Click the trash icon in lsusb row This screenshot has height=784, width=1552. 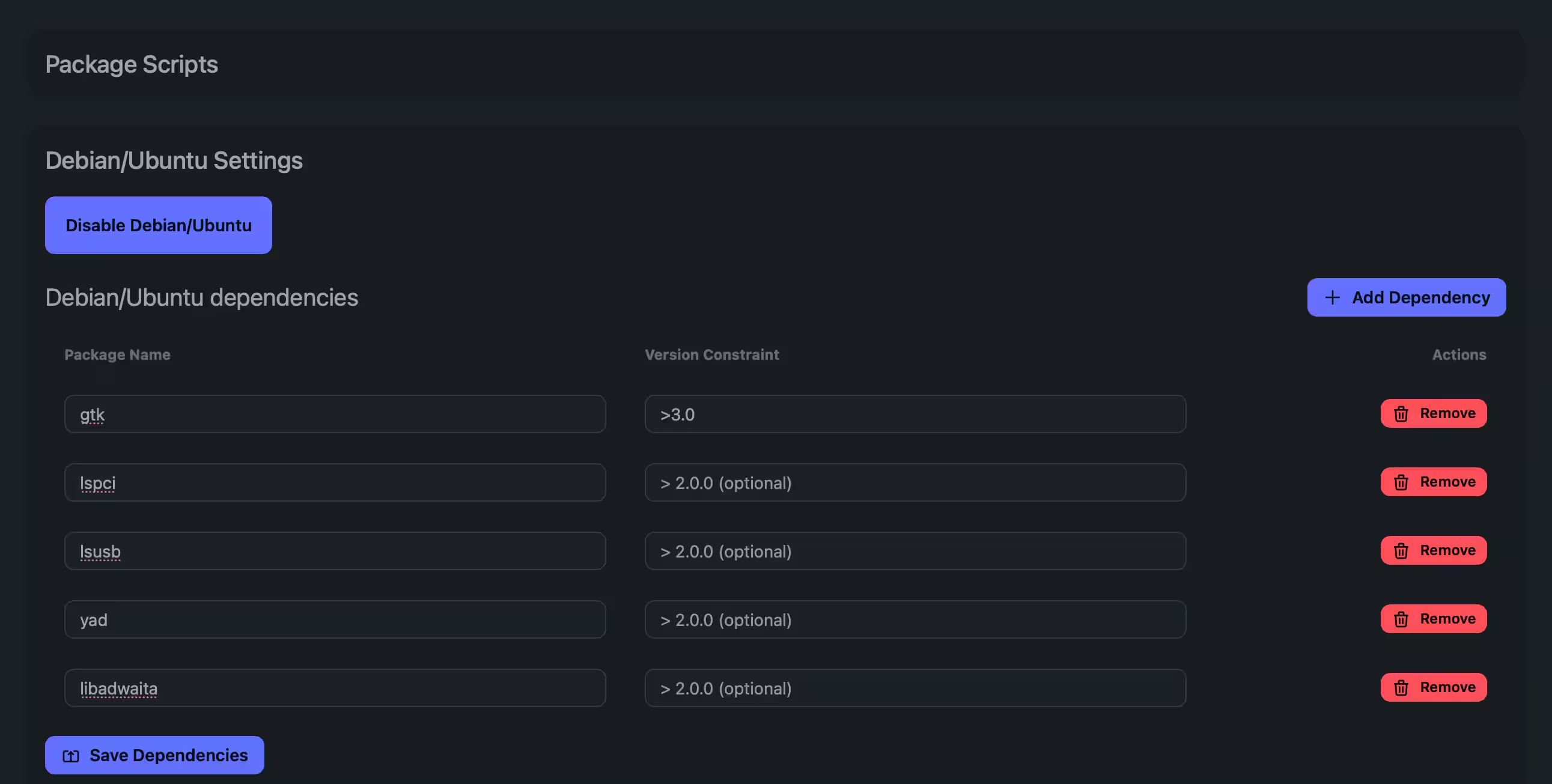(x=1401, y=551)
